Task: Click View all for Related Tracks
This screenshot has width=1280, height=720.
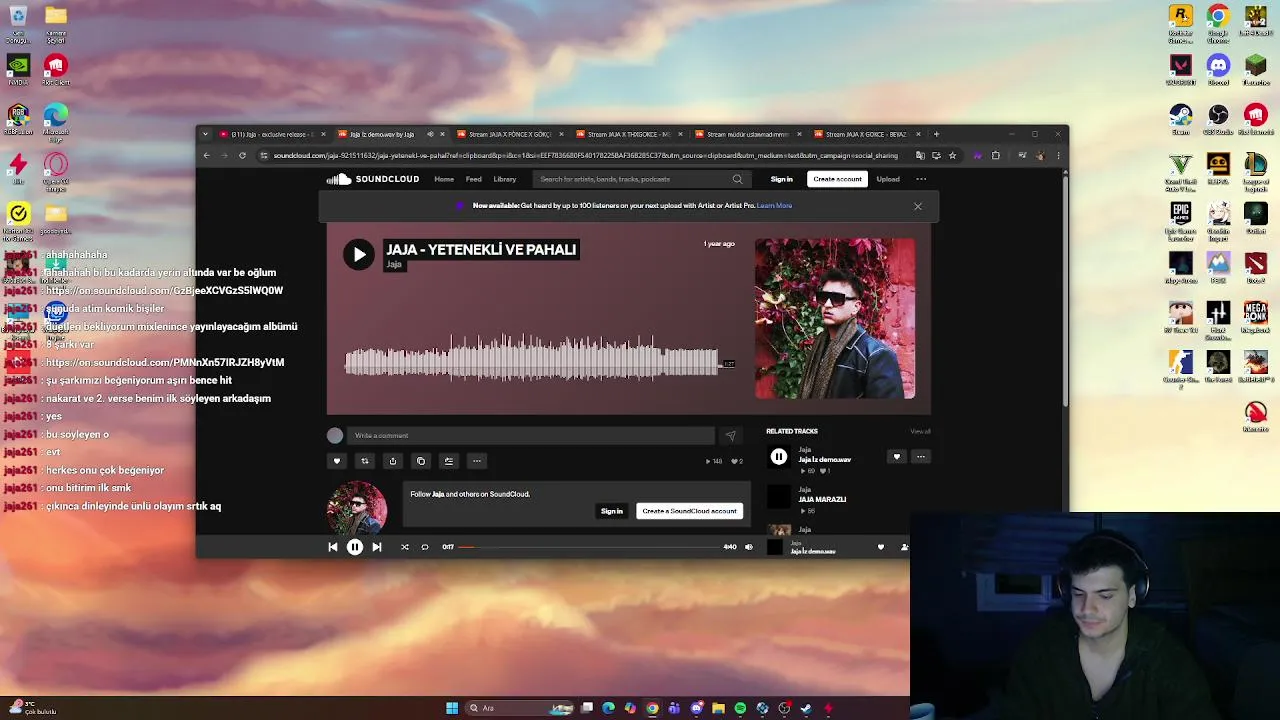Action: (x=920, y=431)
